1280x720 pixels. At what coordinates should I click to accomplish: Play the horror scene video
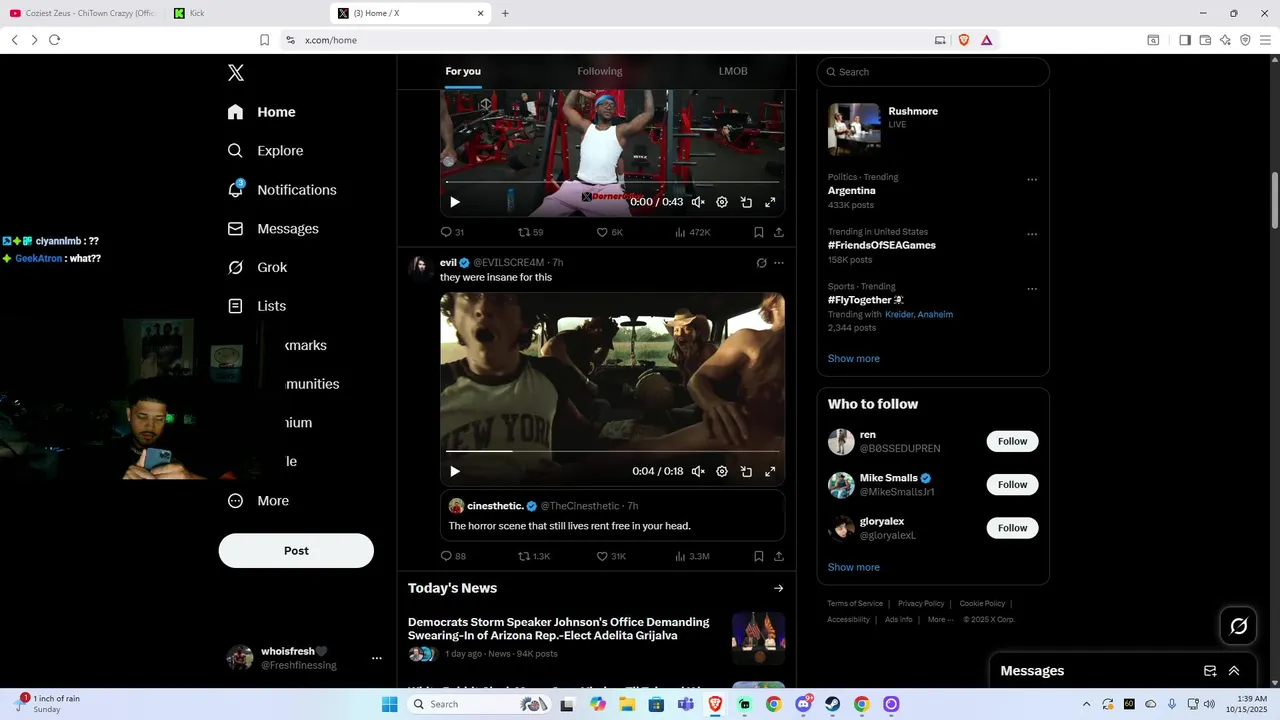[x=455, y=471]
